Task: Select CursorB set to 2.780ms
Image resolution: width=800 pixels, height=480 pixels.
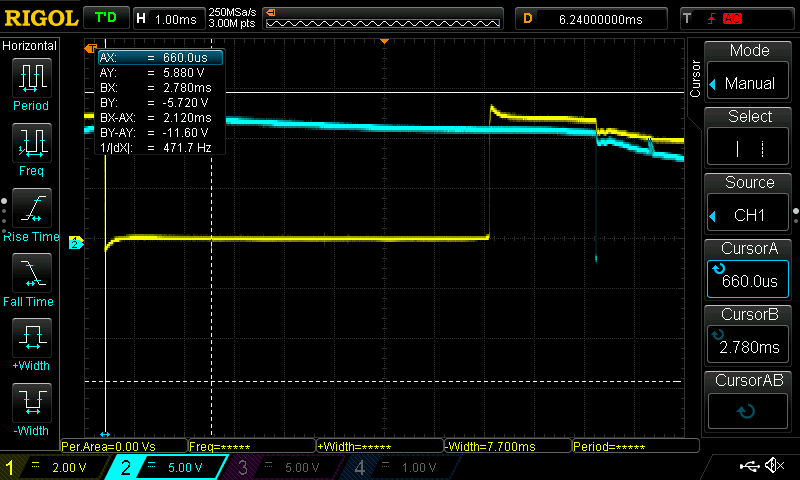Action: 749,337
